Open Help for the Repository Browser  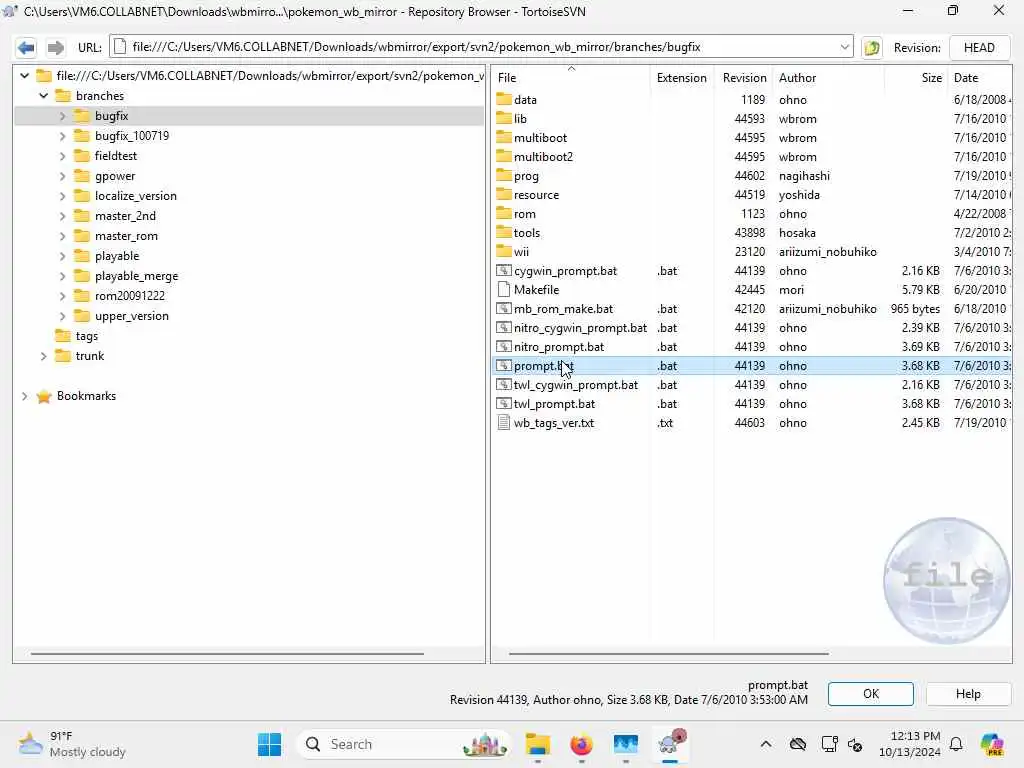pyautogui.click(x=968, y=694)
